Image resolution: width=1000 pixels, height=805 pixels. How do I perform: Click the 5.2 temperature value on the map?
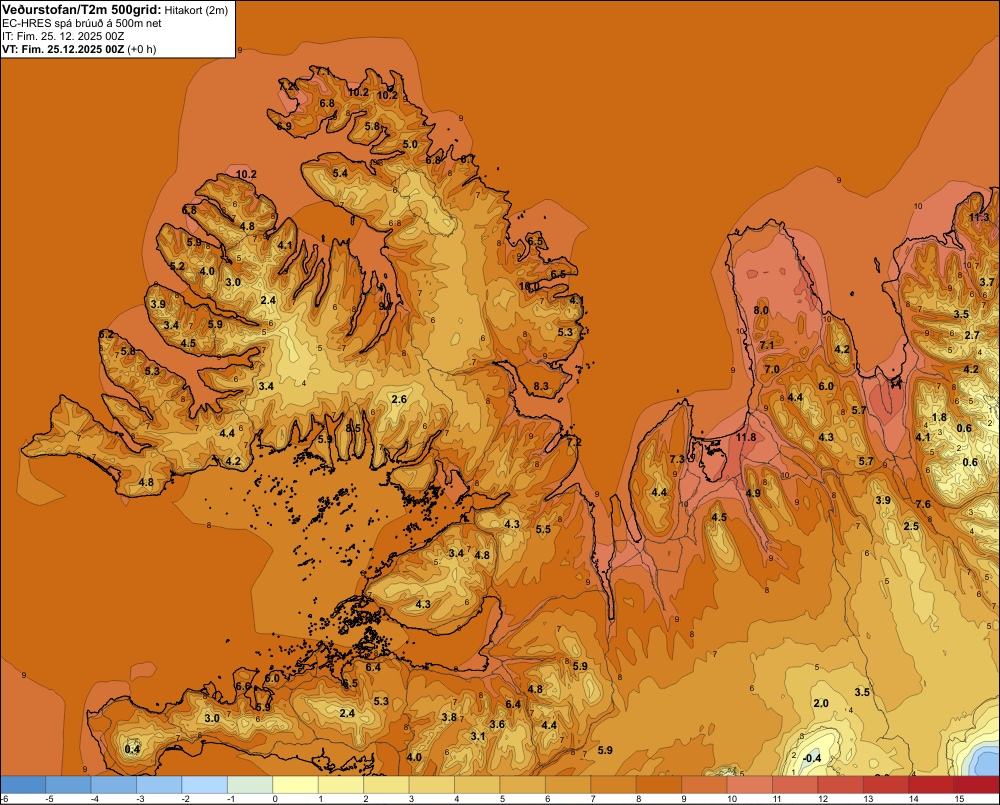point(177,267)
